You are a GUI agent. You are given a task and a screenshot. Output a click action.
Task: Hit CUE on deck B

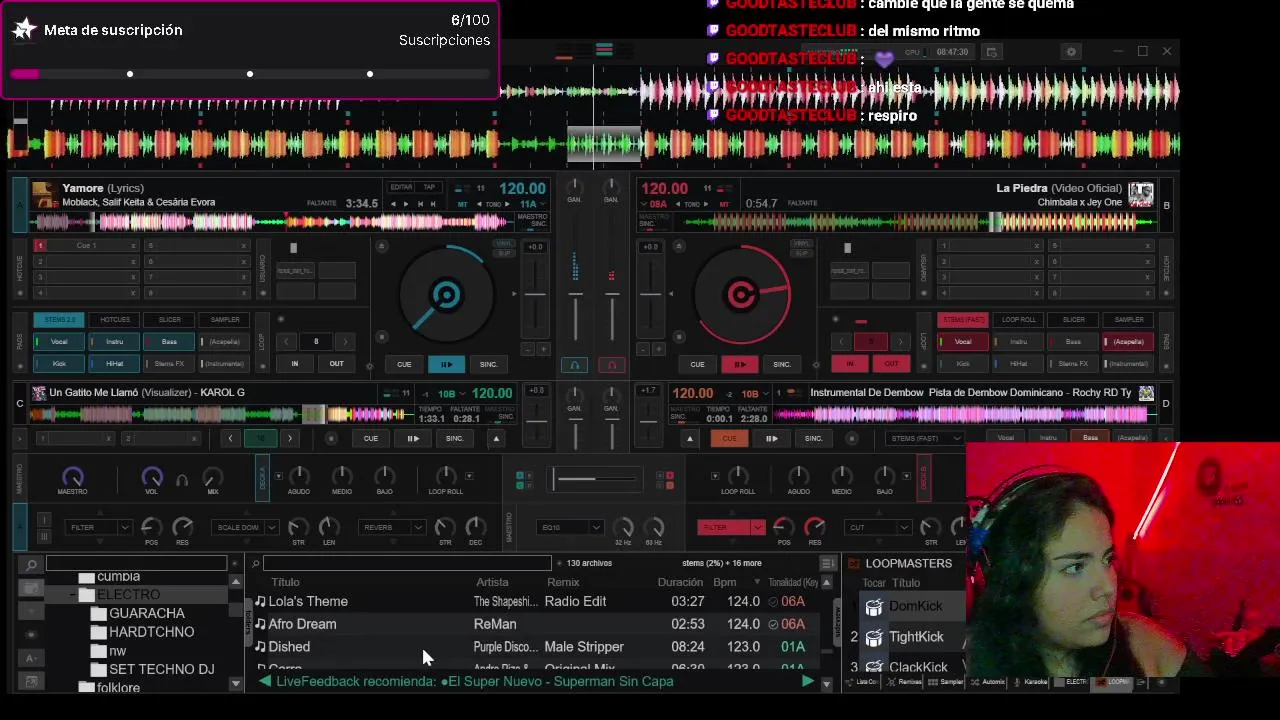coord(697,364)
